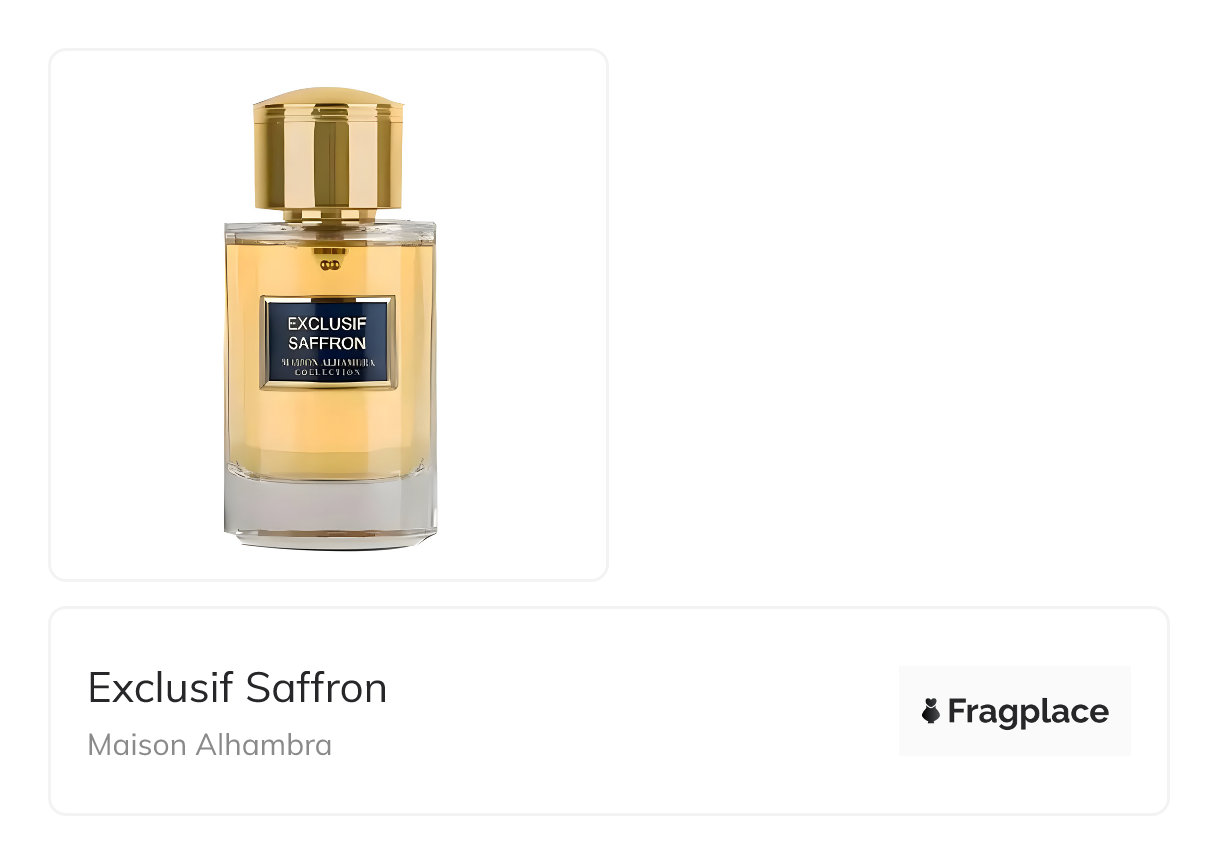This screenshot has height=864, width=1218.
Task: Click the Fragplace wordmark text
Action: pyautogui.click(x=1028, y=711)
